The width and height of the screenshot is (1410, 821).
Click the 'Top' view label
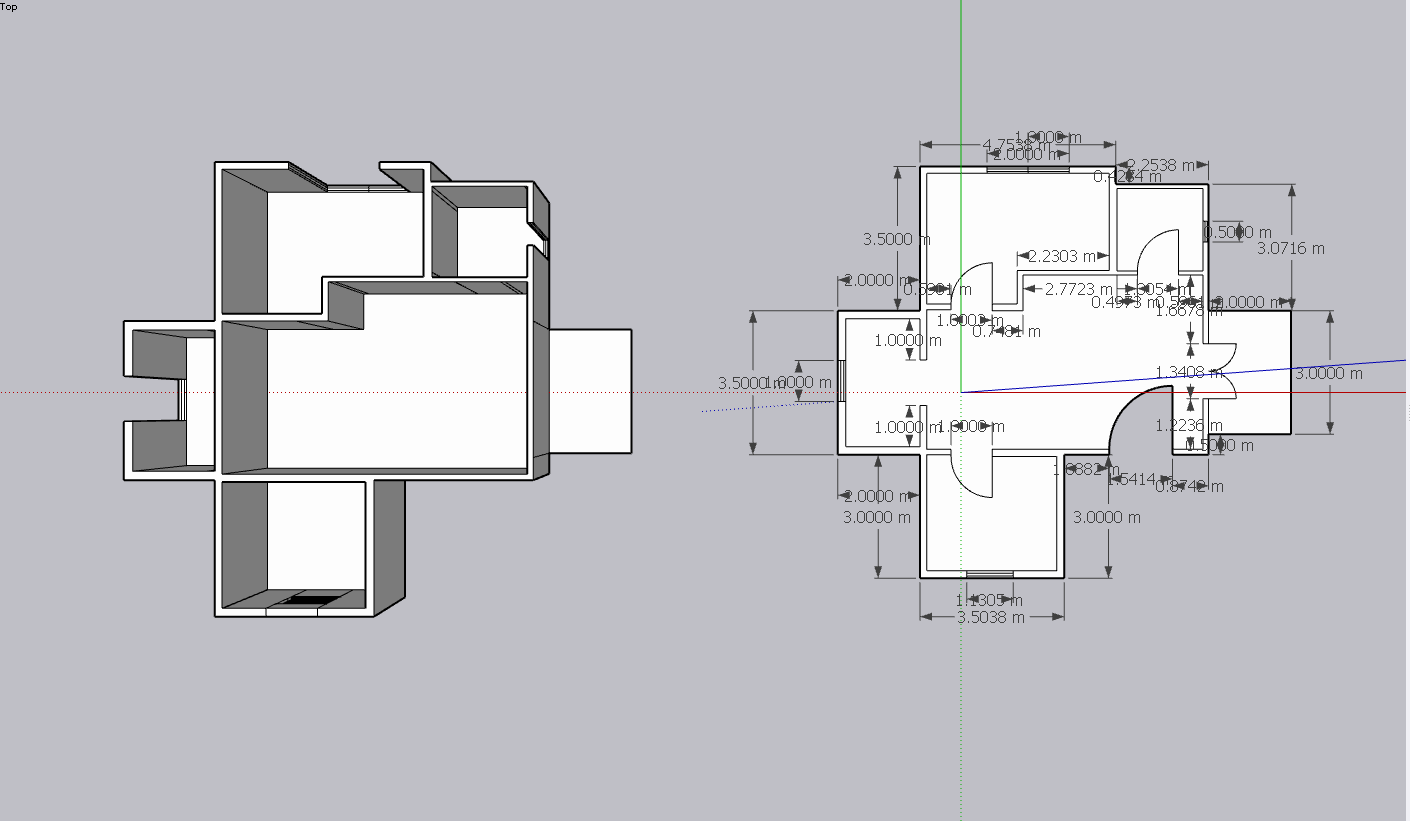tap(8, 6)
